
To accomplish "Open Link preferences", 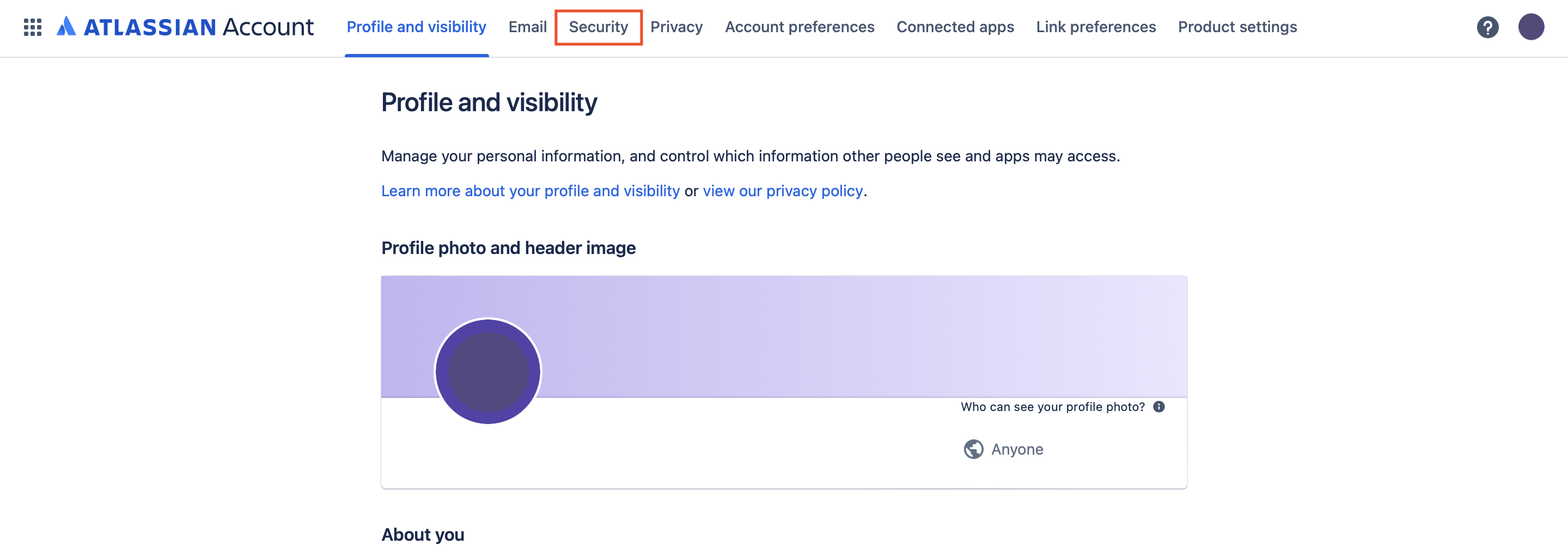I will coord(1096,27).
